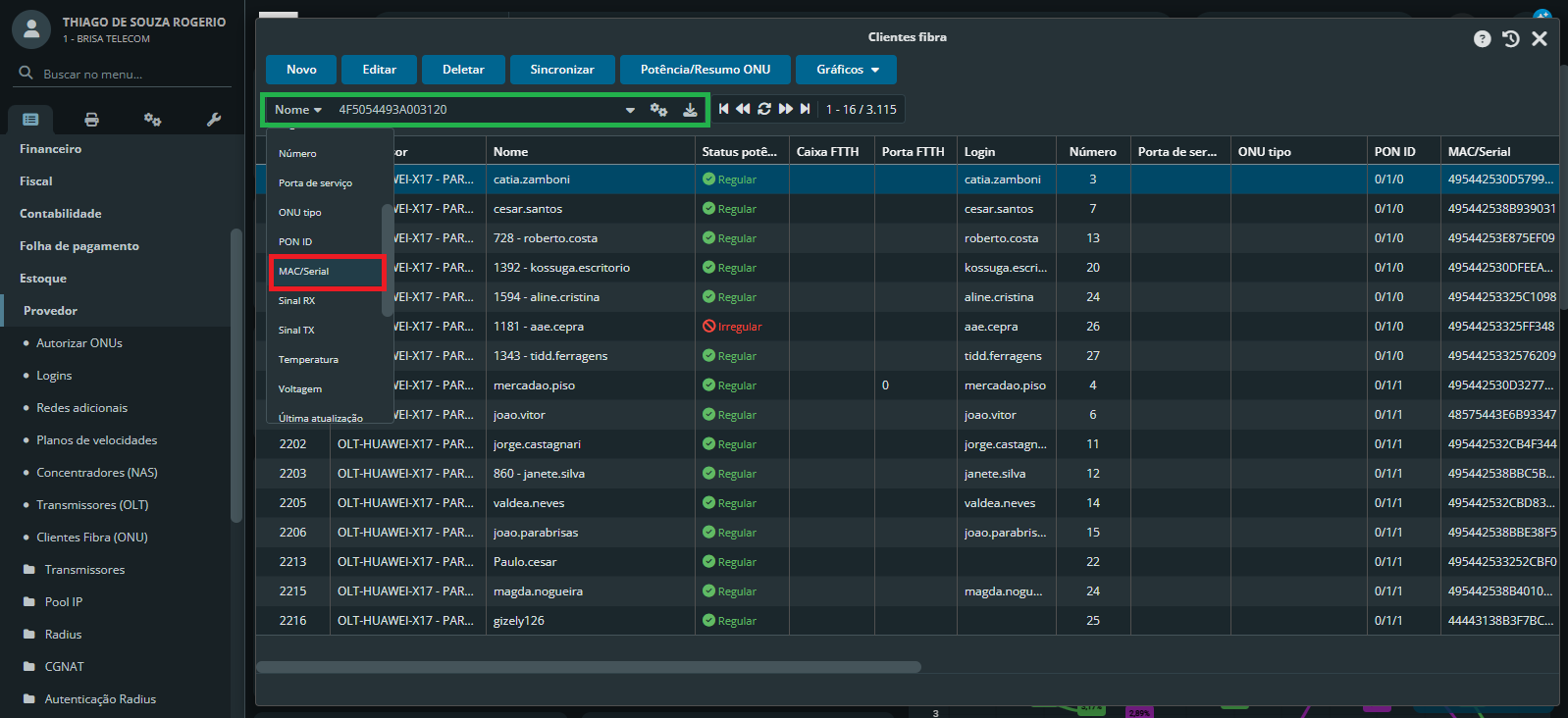Screen dimensions: 1568x718
Task: Jump to the first page of results
Action: click(723, 109)
